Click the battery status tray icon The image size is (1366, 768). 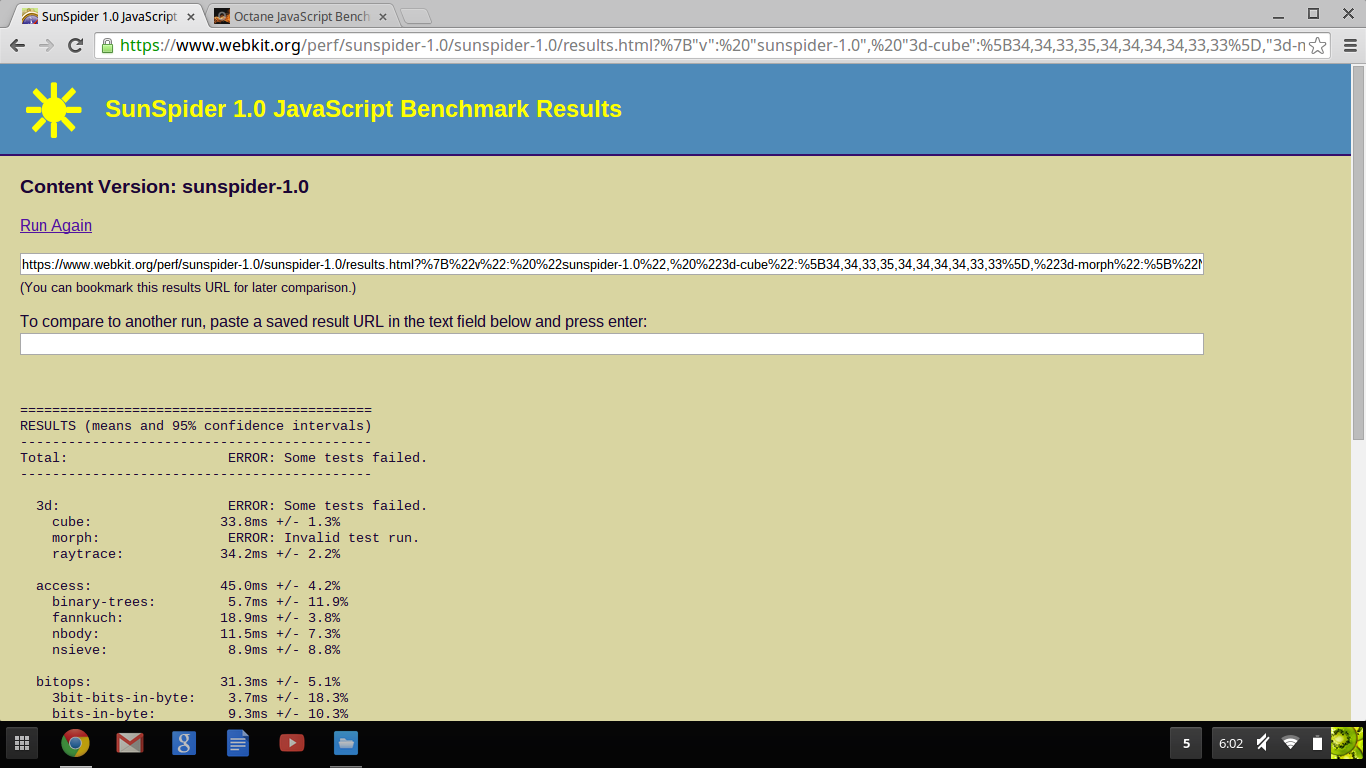1317,743
